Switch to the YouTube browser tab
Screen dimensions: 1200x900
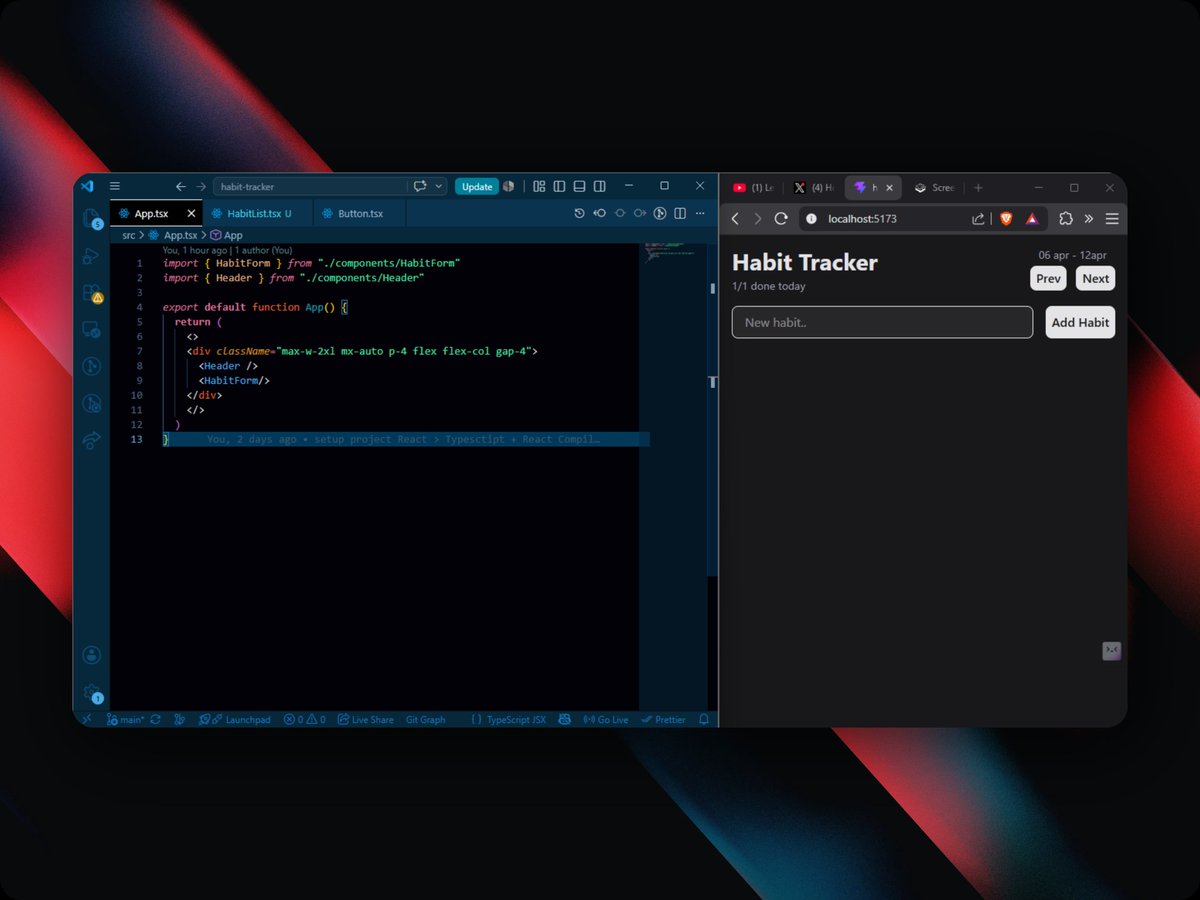(752, 187)
